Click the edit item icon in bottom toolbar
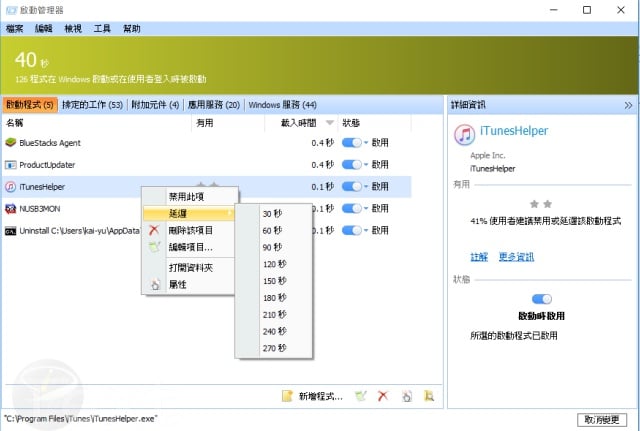The image size is (640, 431). click(x=360, y=397)
